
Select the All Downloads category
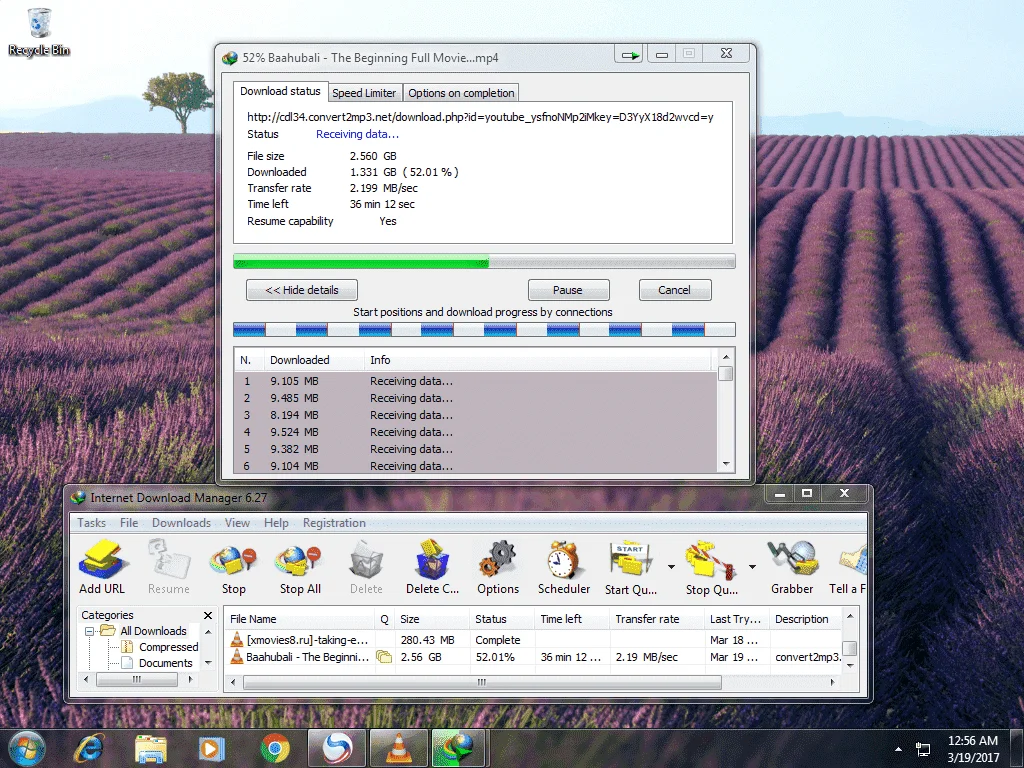[153, 631]
